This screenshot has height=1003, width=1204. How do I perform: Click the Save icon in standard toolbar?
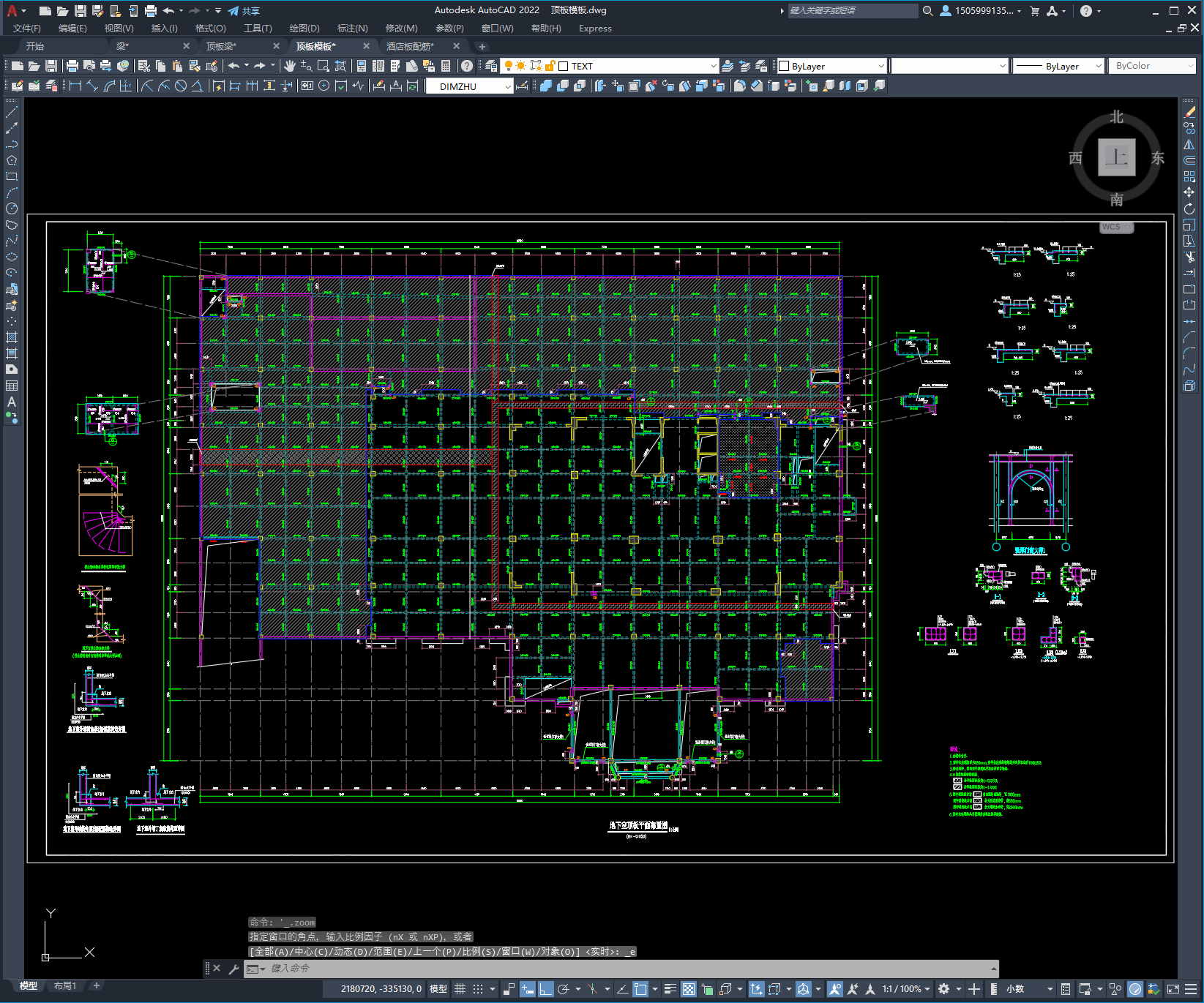coord(51,66)
